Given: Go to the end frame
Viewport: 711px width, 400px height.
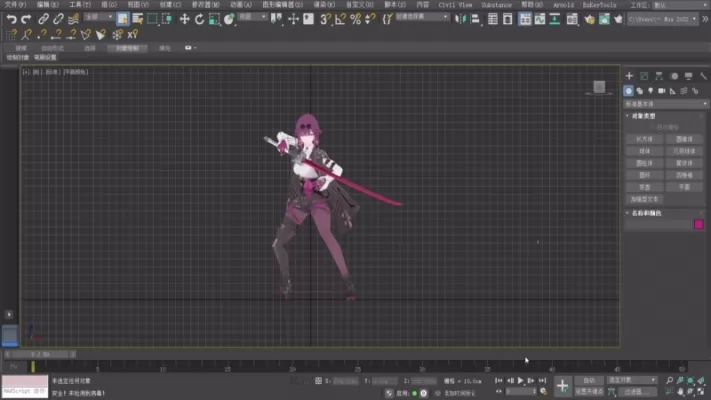Looking at the screenshot, I should point(542,380).
